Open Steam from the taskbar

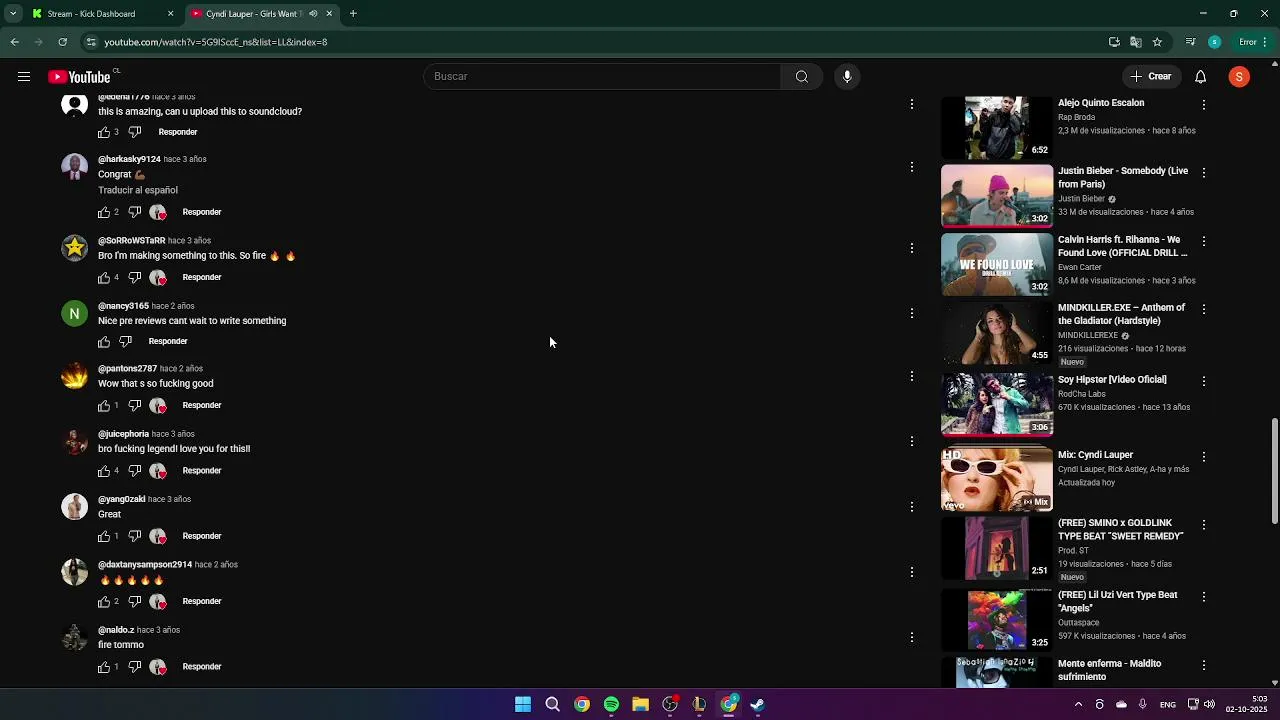(758, 705)
